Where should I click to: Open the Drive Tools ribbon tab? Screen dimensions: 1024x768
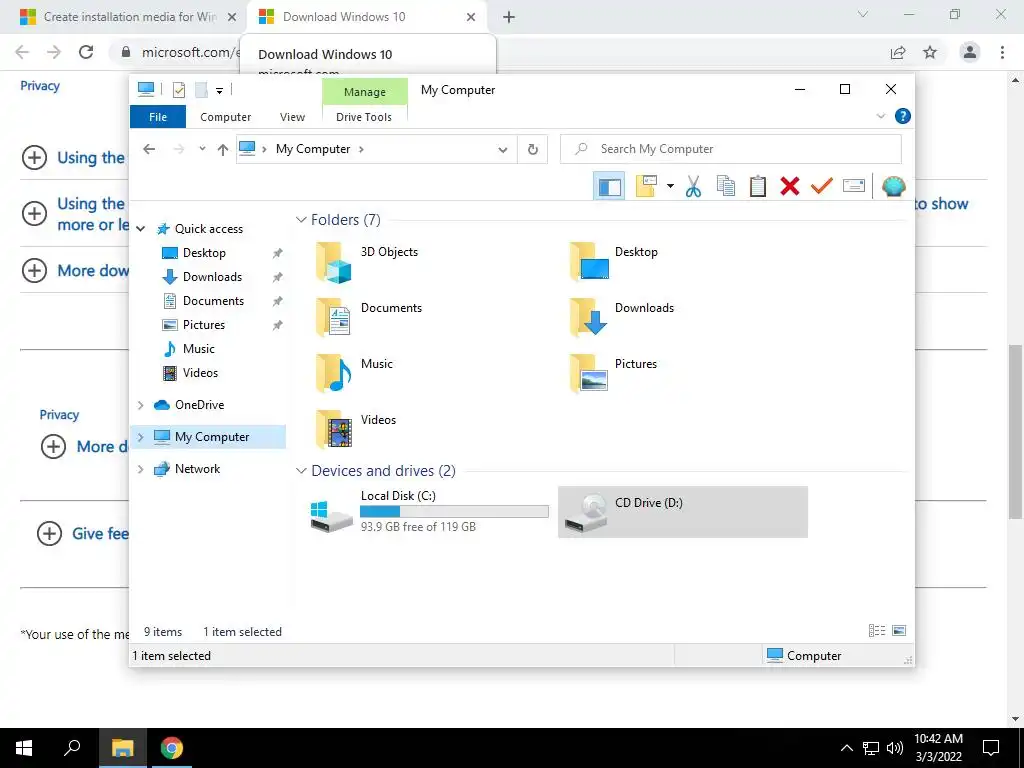(x=364, y=117)
